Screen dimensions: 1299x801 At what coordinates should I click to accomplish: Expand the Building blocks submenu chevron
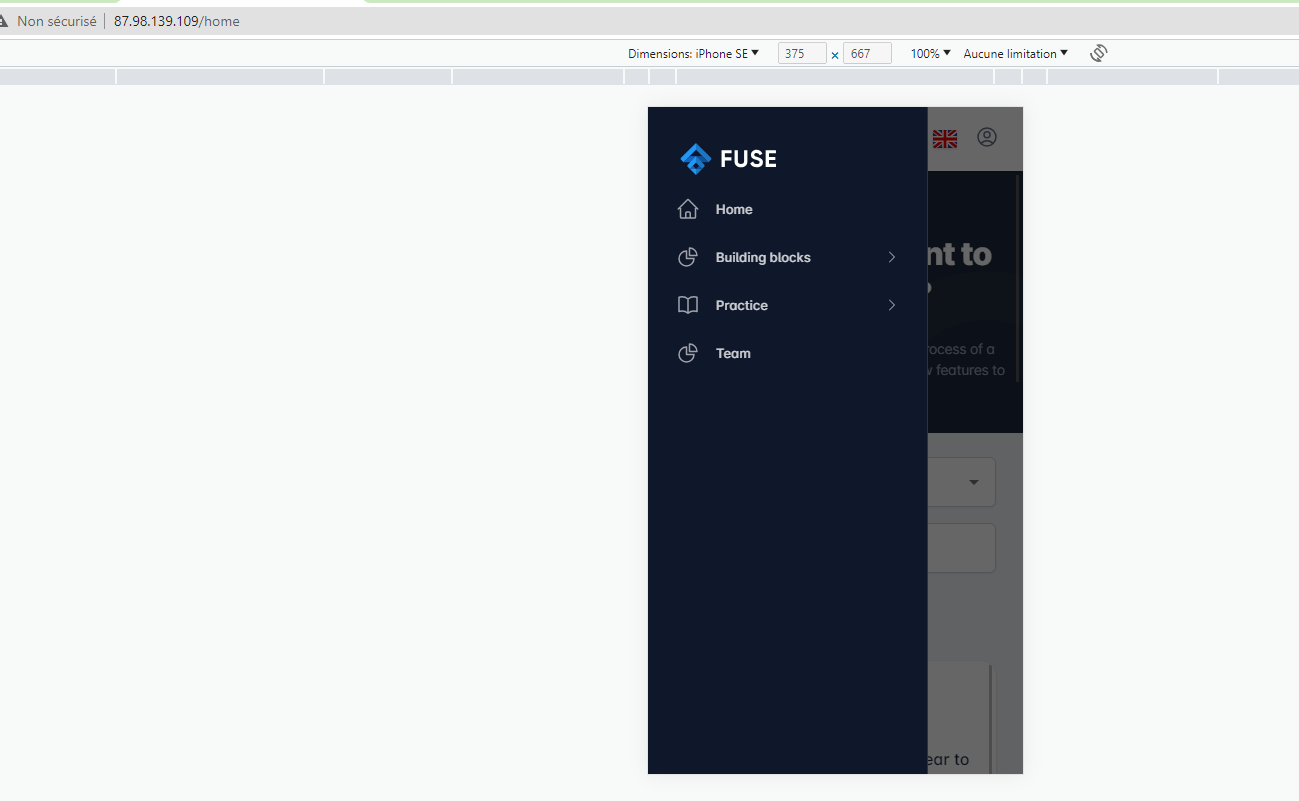point(892,257)
